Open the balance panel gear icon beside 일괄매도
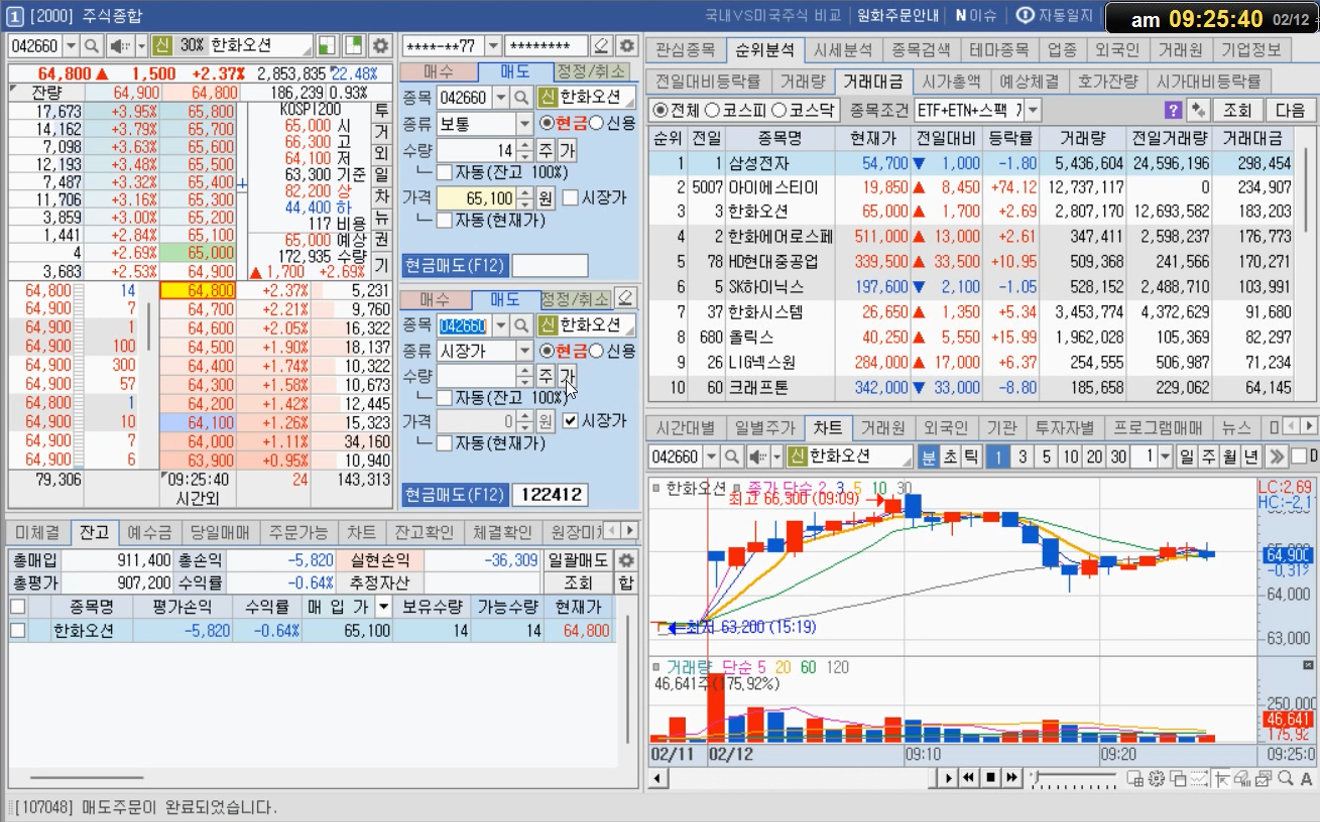This screenshot has width=1320, height=822. pos(627,560)
